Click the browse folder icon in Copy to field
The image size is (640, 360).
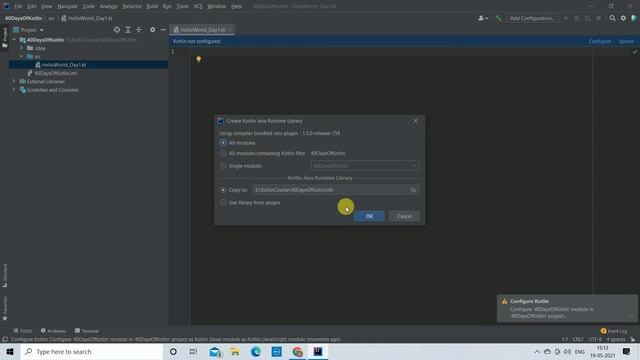[x=413, y=190]
